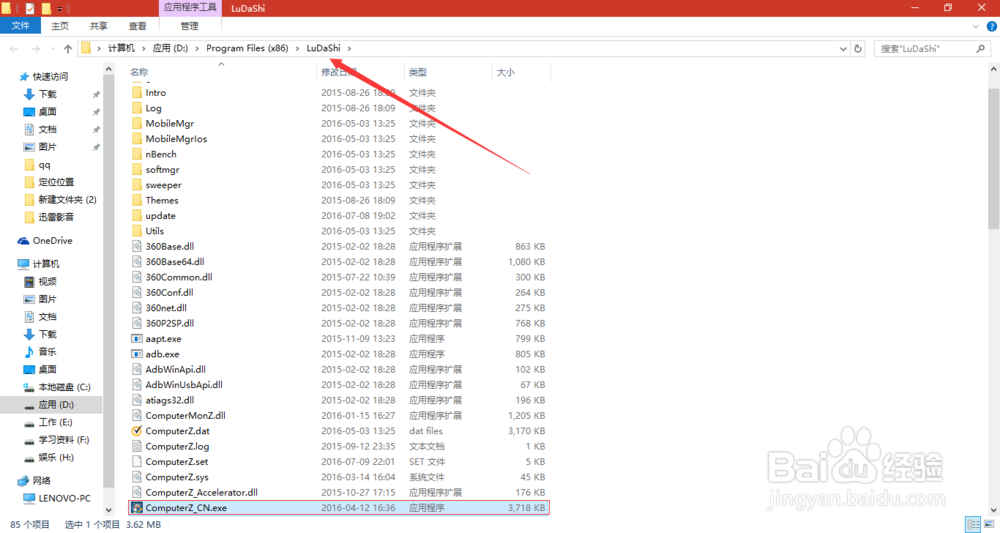This screenshot has width=1000, height=533.
Task: Select the update folder icon
Action: pos(136,215)
